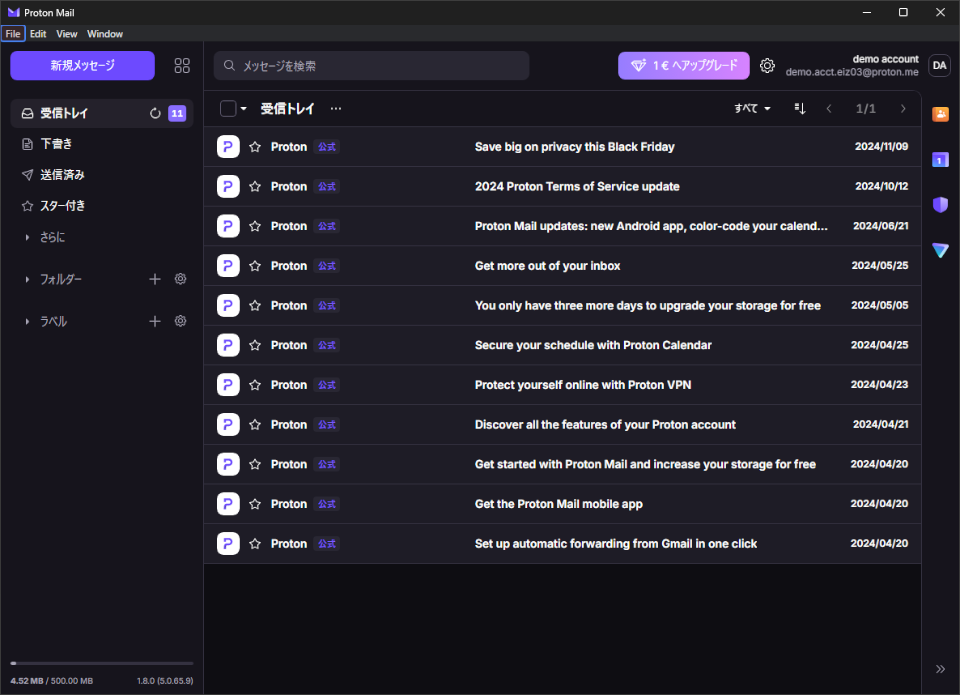Open the すべて filter dropdown
Viewport: 960px width, 695px height.
752,108
